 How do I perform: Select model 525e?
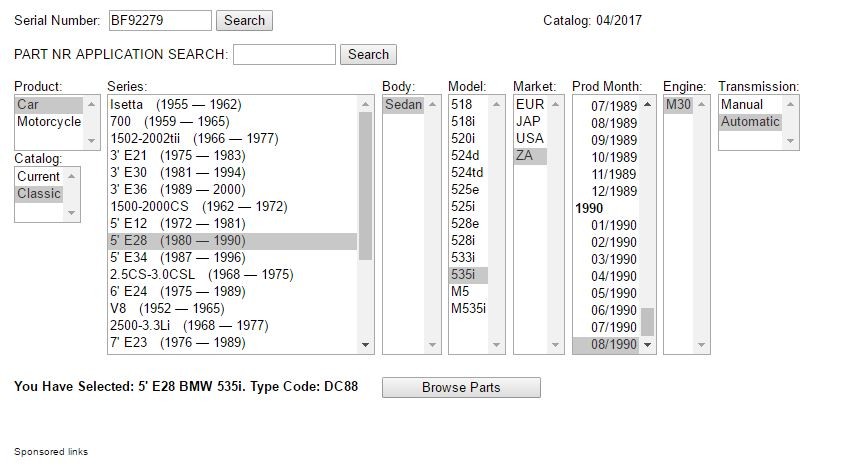[x=468, y=189]
